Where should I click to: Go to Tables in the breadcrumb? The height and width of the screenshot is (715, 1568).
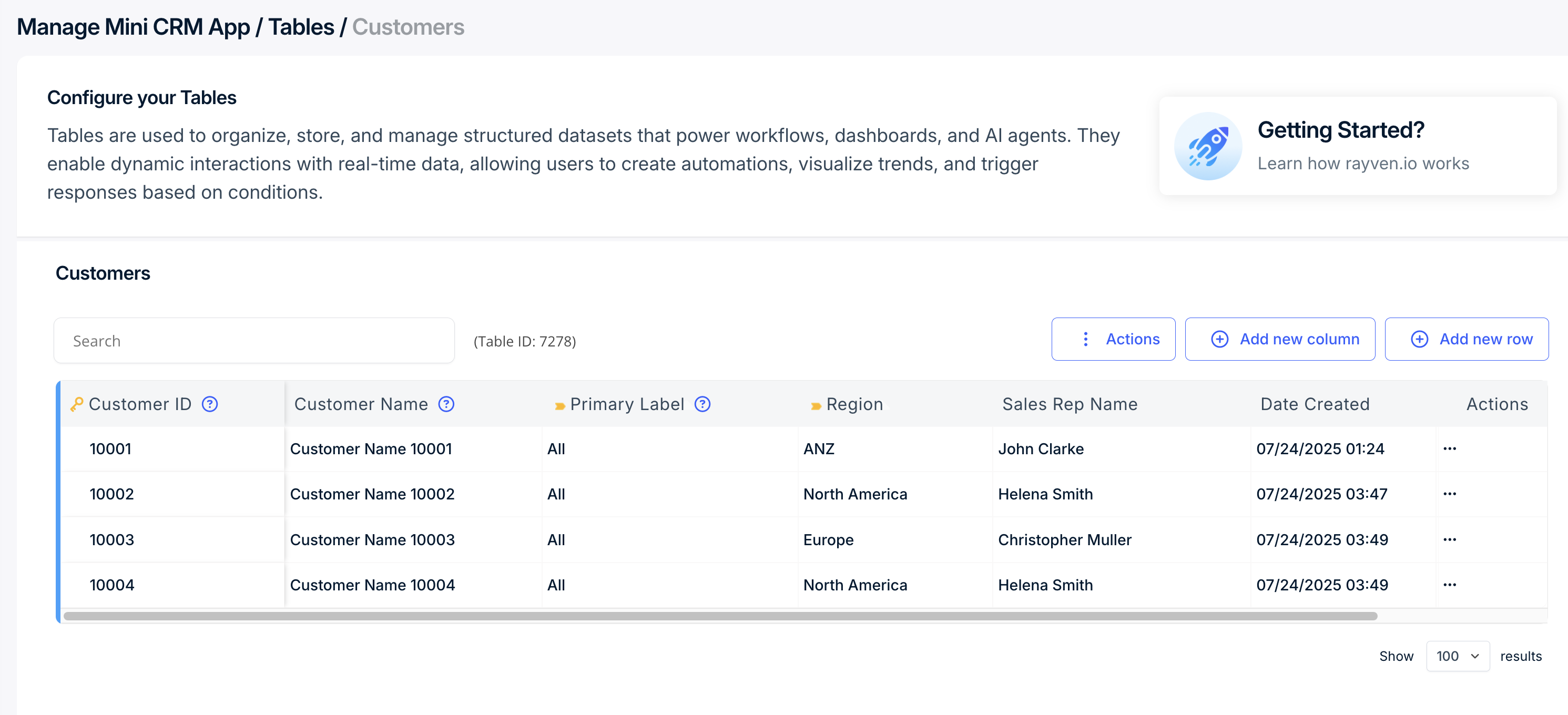301,27
